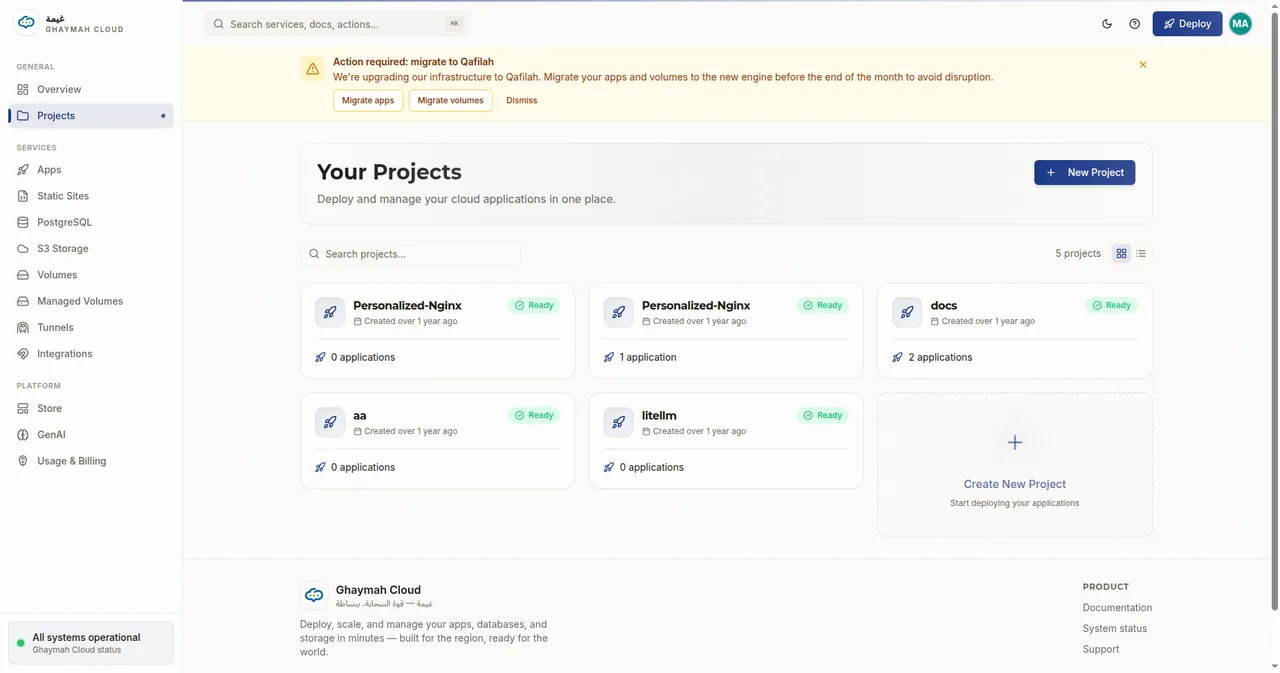
Task: Click the Migrate apps button
Action: pos(368,100)
